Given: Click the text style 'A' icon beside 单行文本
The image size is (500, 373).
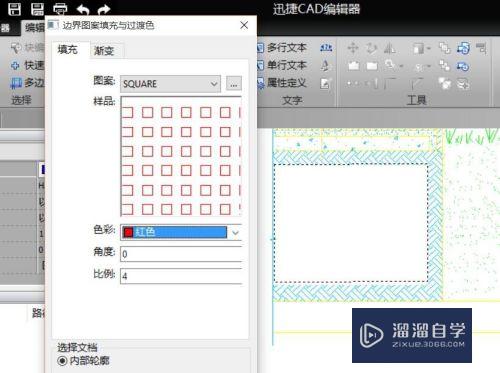Looking at the screenshot, I should point(325,65).
